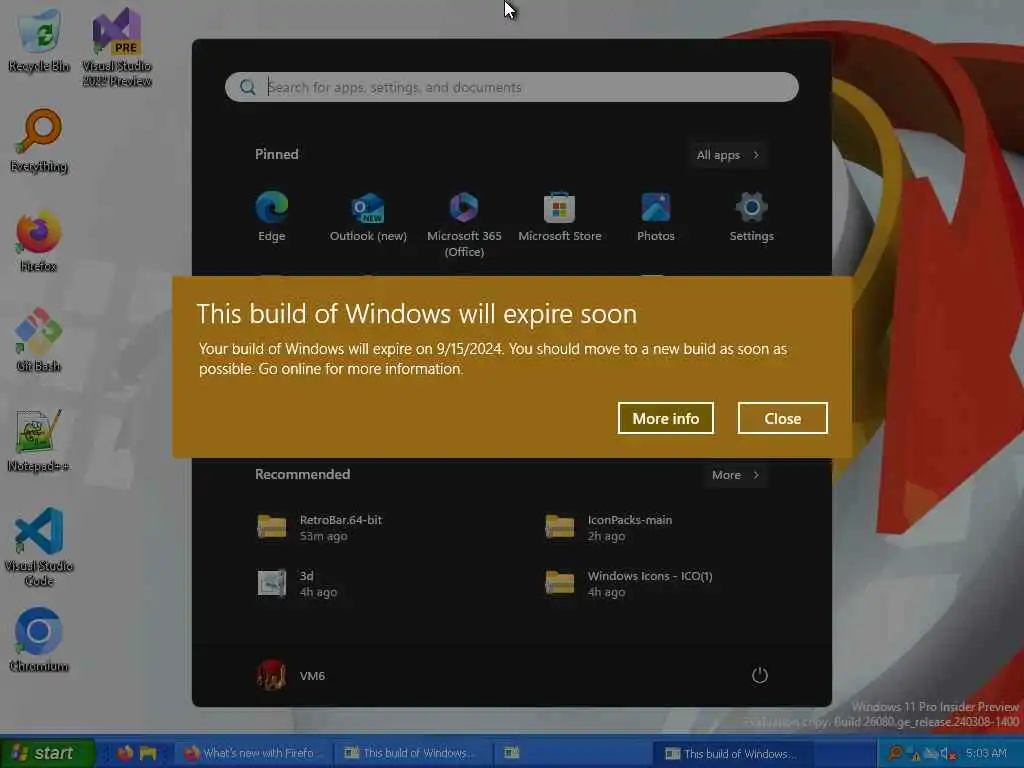This screenshot has height=768, width=1024.
Task: Select the Chromium desktop icon
Action: pos(39,640)
